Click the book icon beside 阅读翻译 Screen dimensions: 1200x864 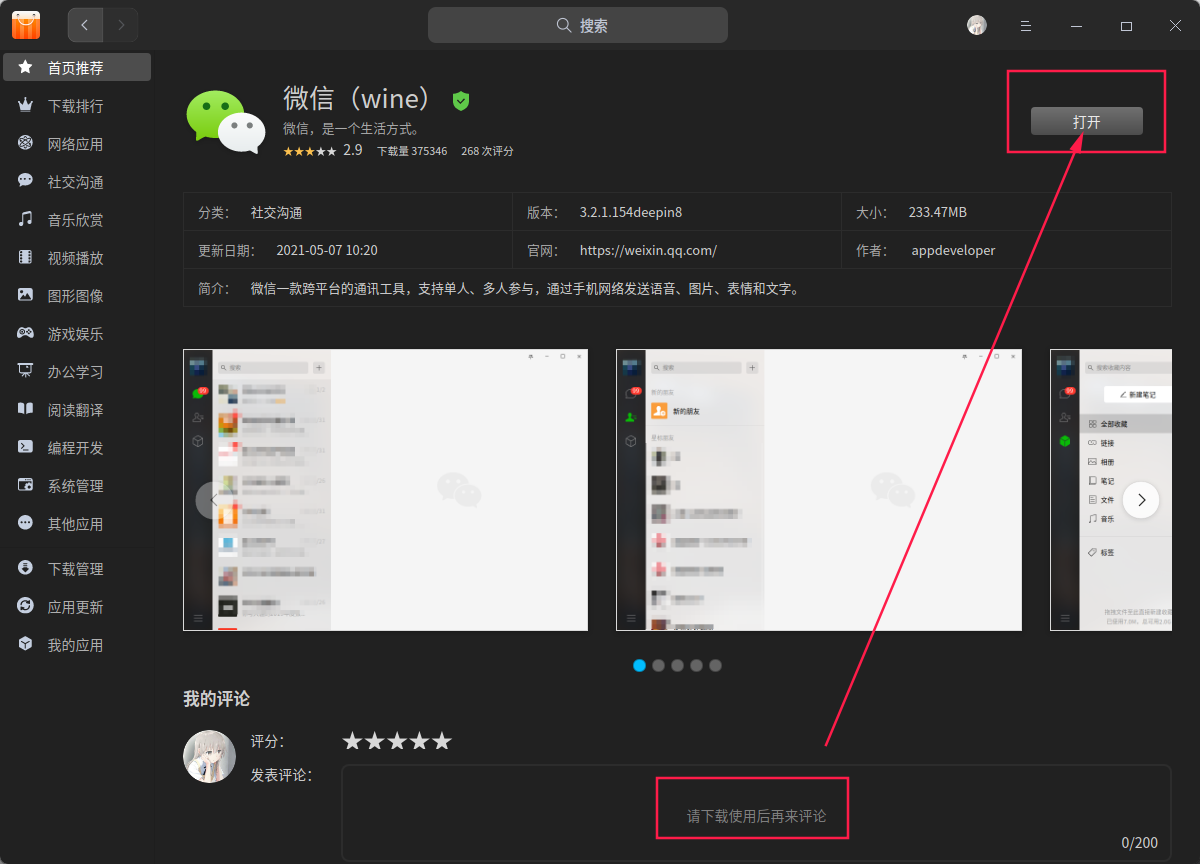pos(25,409)
